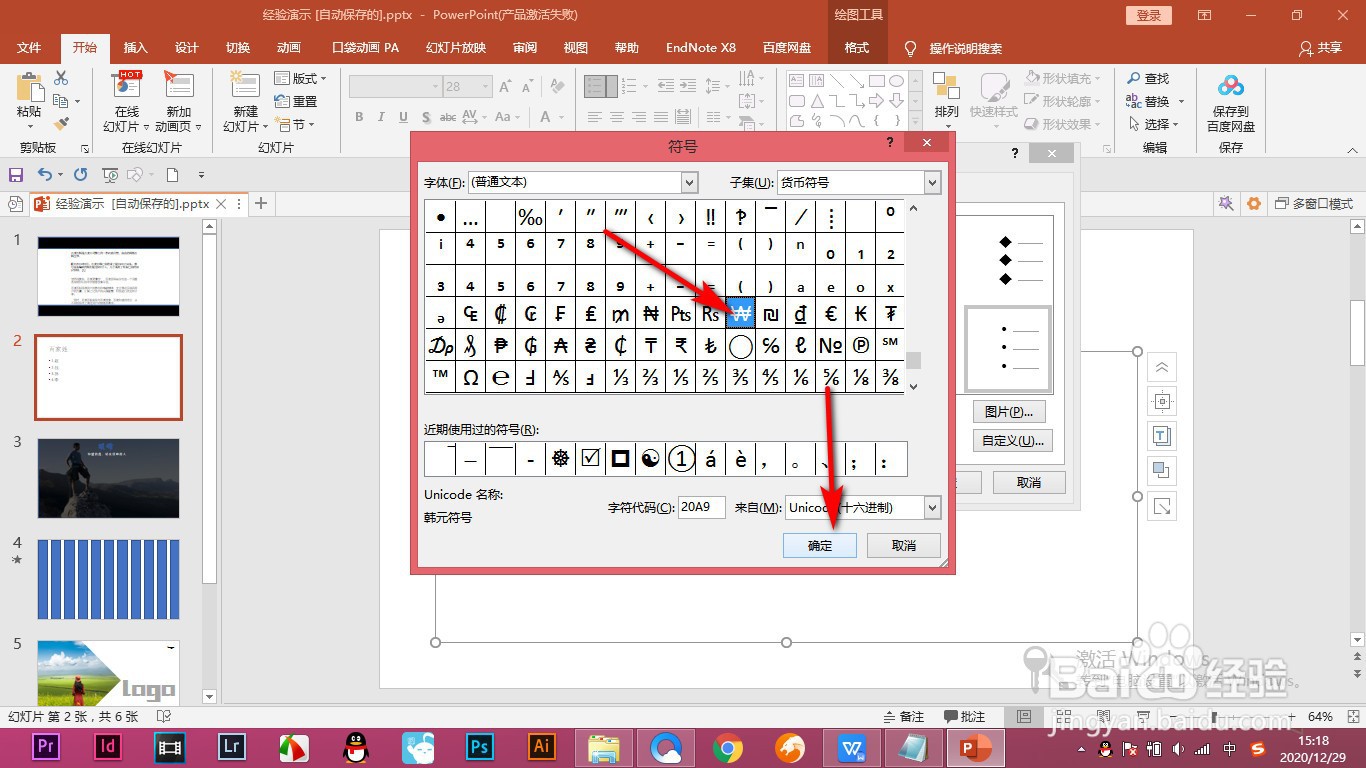Image resolution: width=1366 pixels, height=768 pixels.
Task: Click the 操作说明搜索 light bulb search
Action: [910, 48]
